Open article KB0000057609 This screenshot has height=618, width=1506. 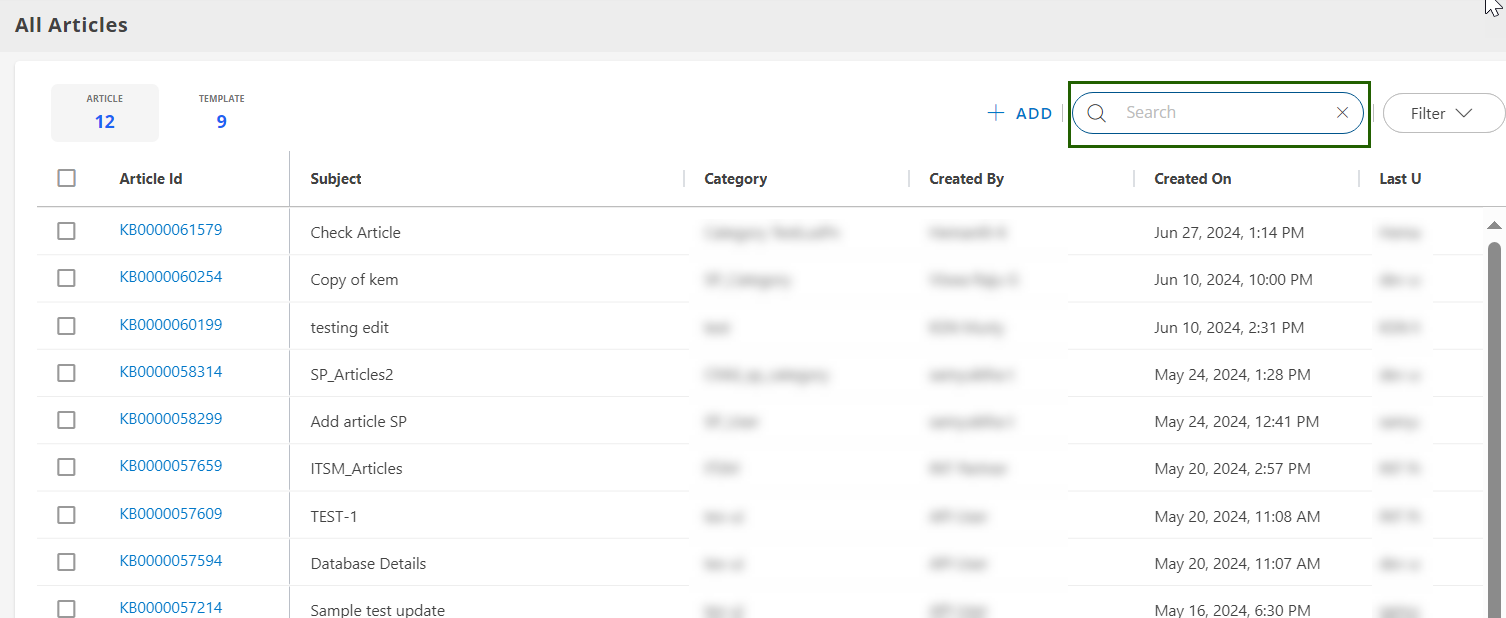pos(171,514)
